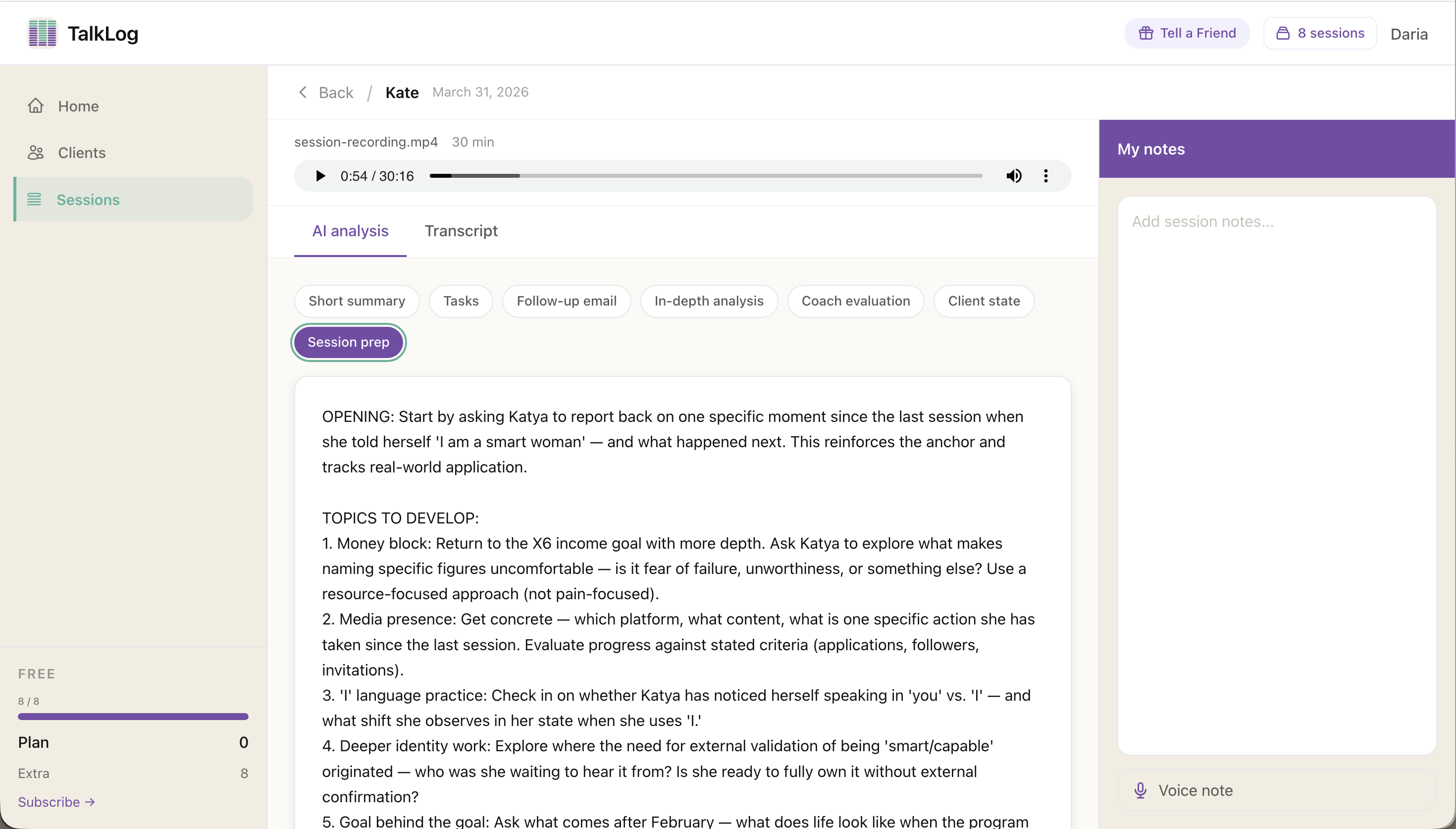Open the Home section in sidebar
The image size is (1456, 829).
point(78,106)
